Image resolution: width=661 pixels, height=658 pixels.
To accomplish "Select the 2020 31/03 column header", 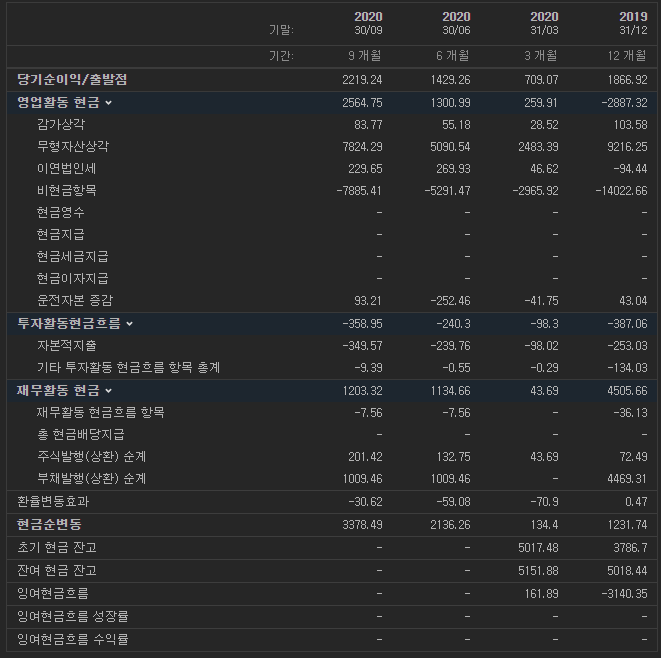I will point(544,23).
